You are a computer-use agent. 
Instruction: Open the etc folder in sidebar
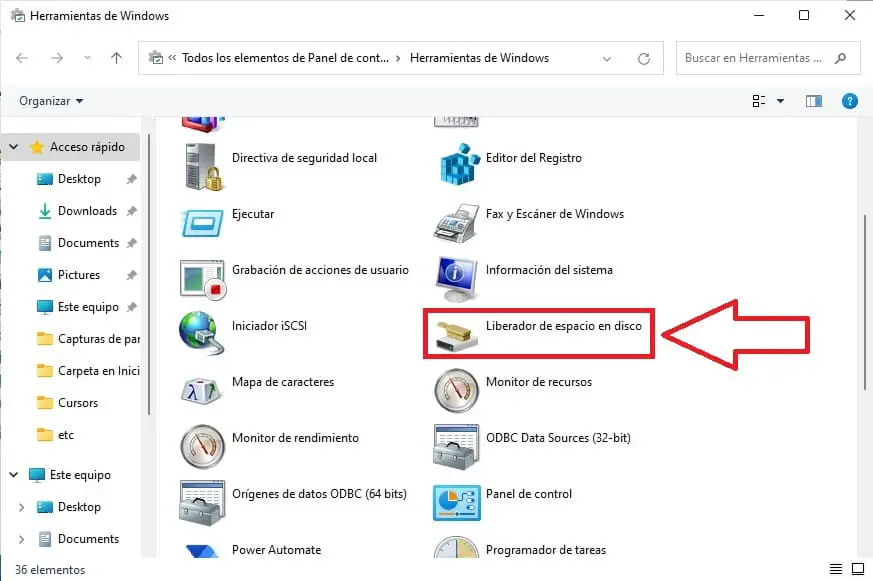(66, 435)
